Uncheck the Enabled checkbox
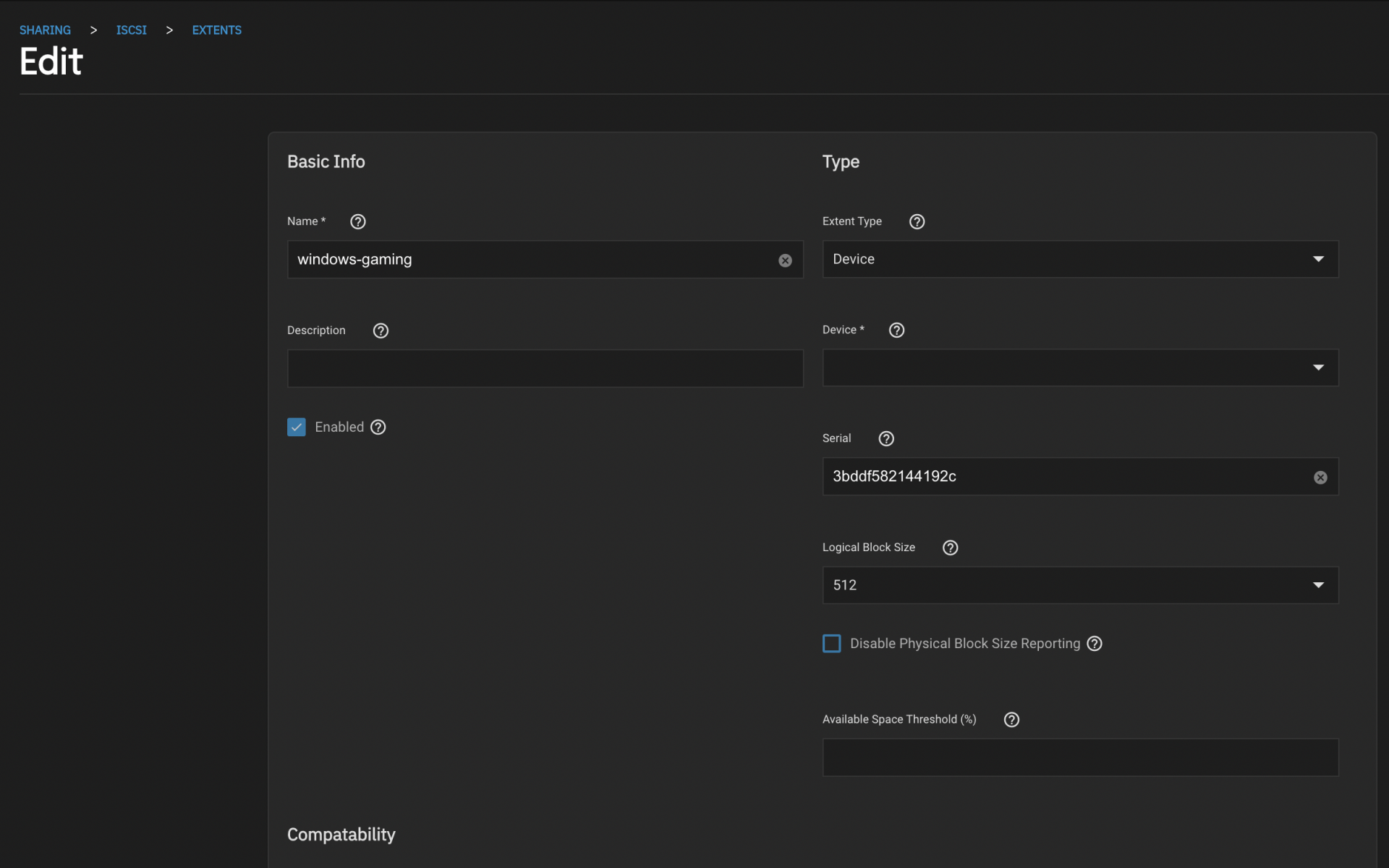Image resolution: width=1389 pixels, height=868 pixels. coord(297,427)
